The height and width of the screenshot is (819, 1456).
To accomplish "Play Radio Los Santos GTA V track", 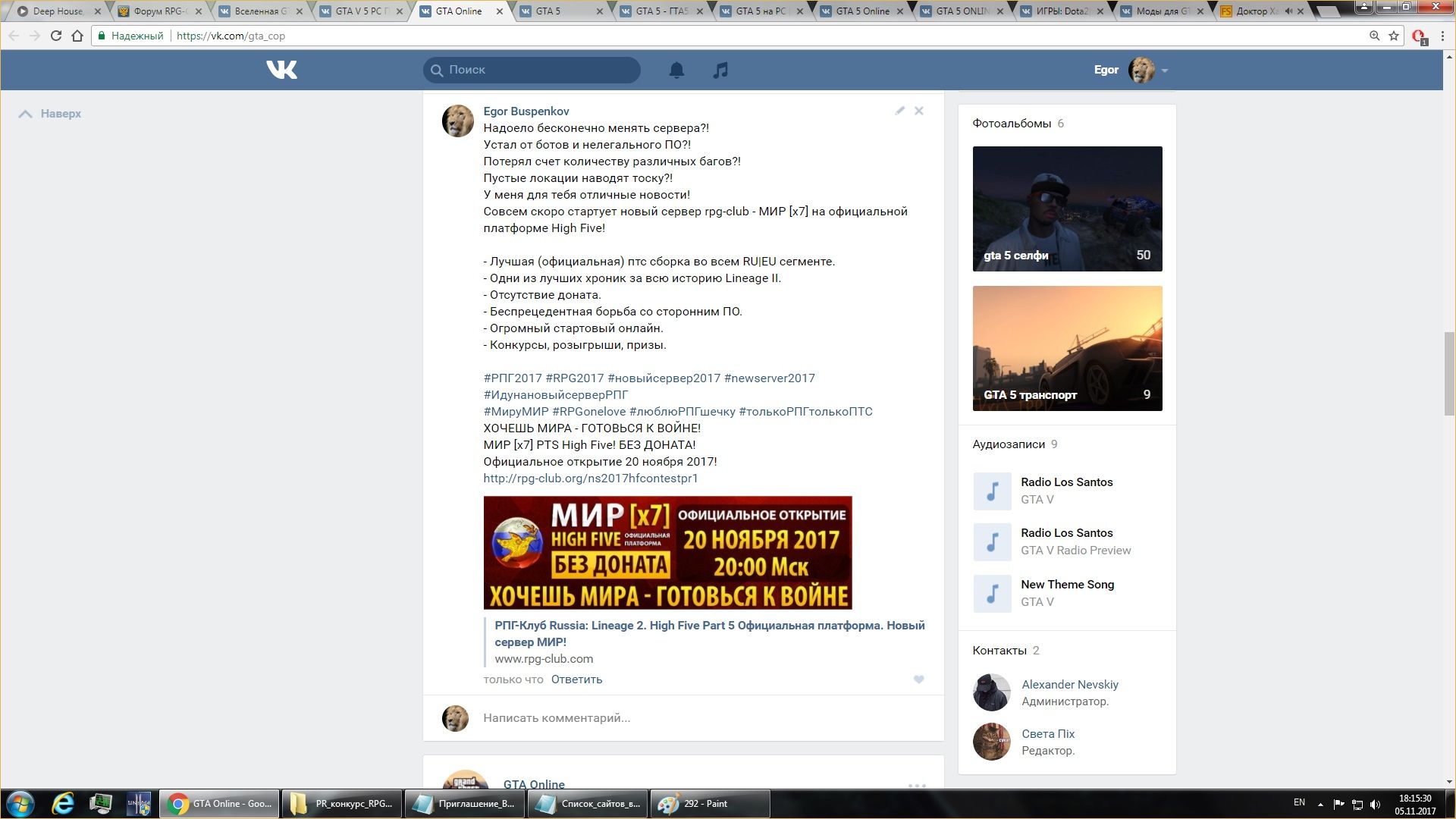I will (x=992, y=491).
